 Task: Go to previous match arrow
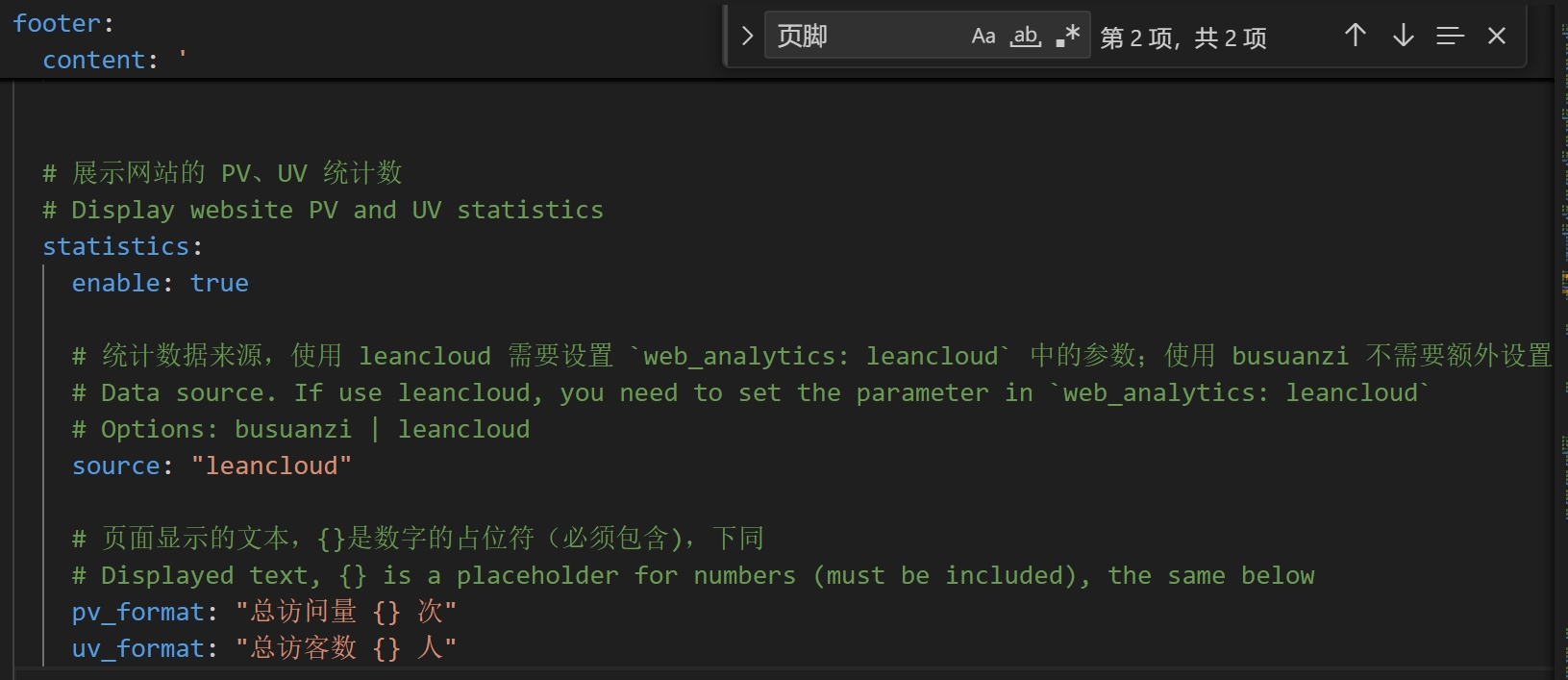[x=1356, y=37]
